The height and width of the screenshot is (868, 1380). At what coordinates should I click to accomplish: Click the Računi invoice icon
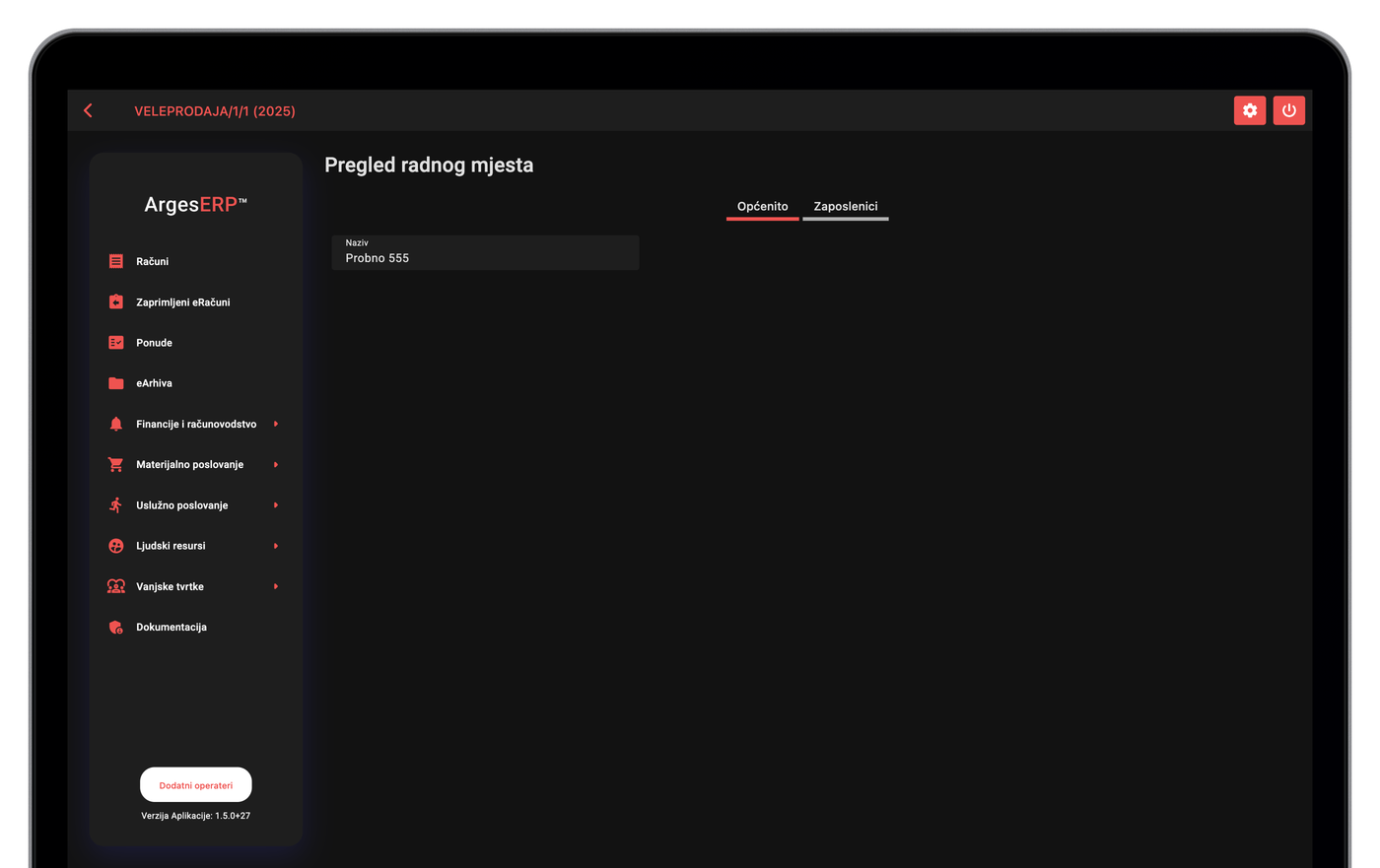(116, 261)
